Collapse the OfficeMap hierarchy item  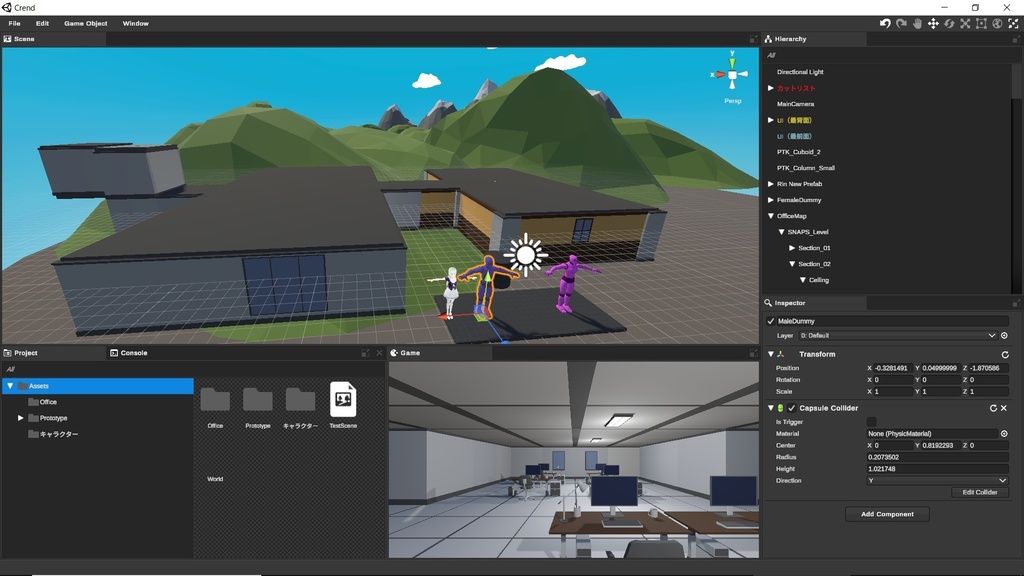(x=770, y=215)
